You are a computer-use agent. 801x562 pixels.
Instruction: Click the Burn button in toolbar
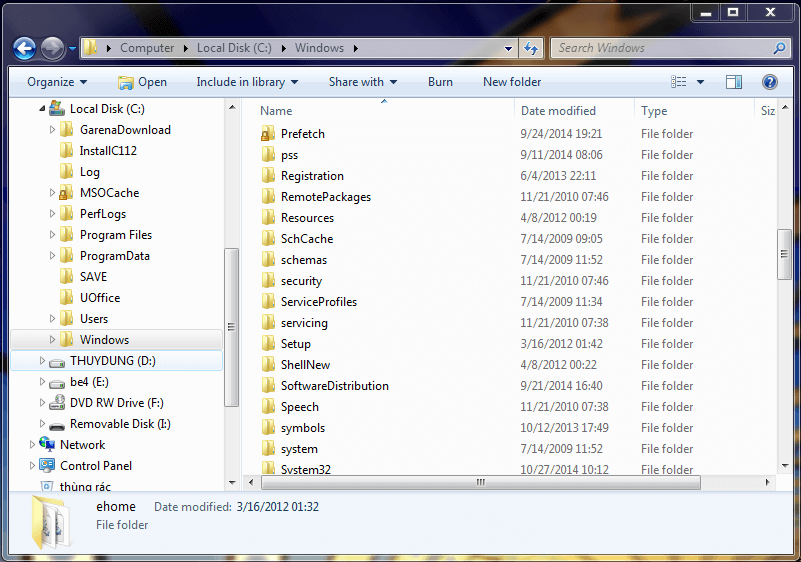pyautogui.click(x=440, y=82)
